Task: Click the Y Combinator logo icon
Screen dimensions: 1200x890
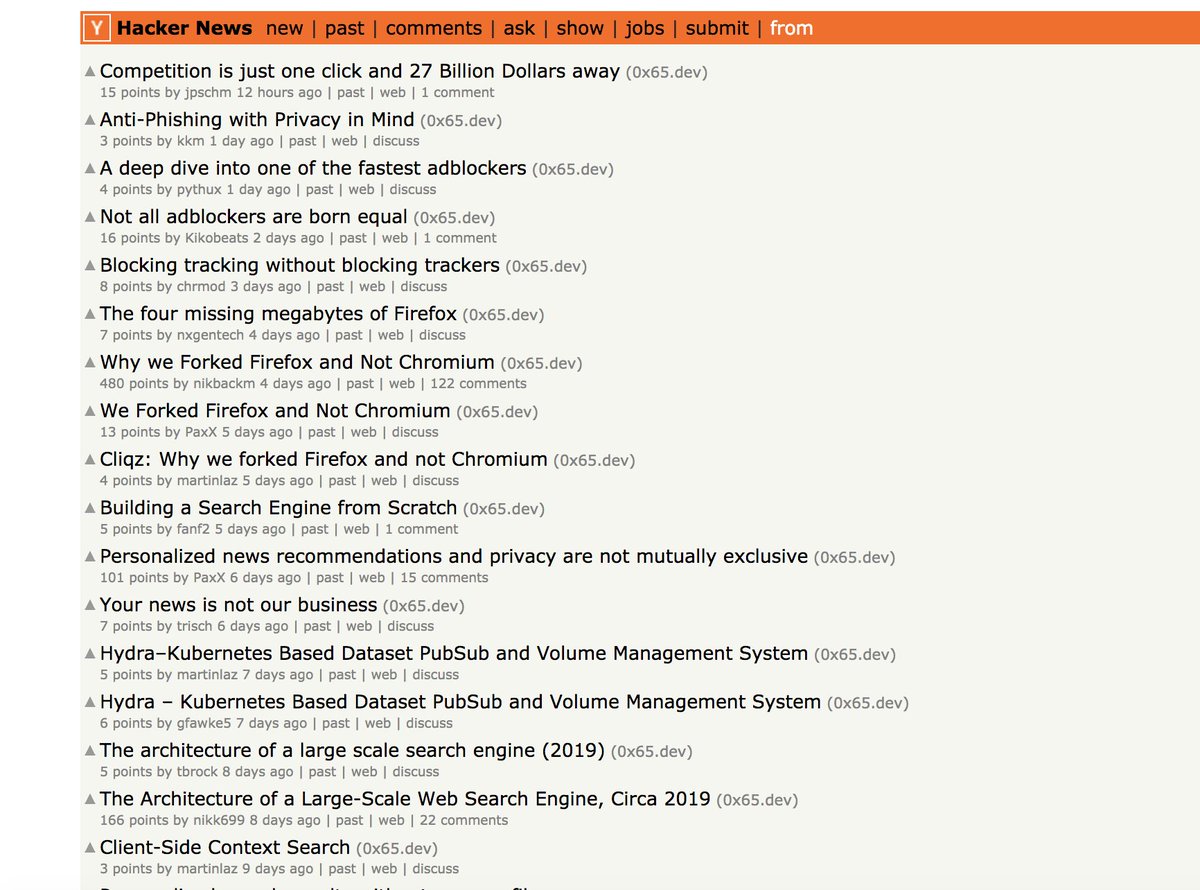Action: pyautogui.click(x=96, y=28)
